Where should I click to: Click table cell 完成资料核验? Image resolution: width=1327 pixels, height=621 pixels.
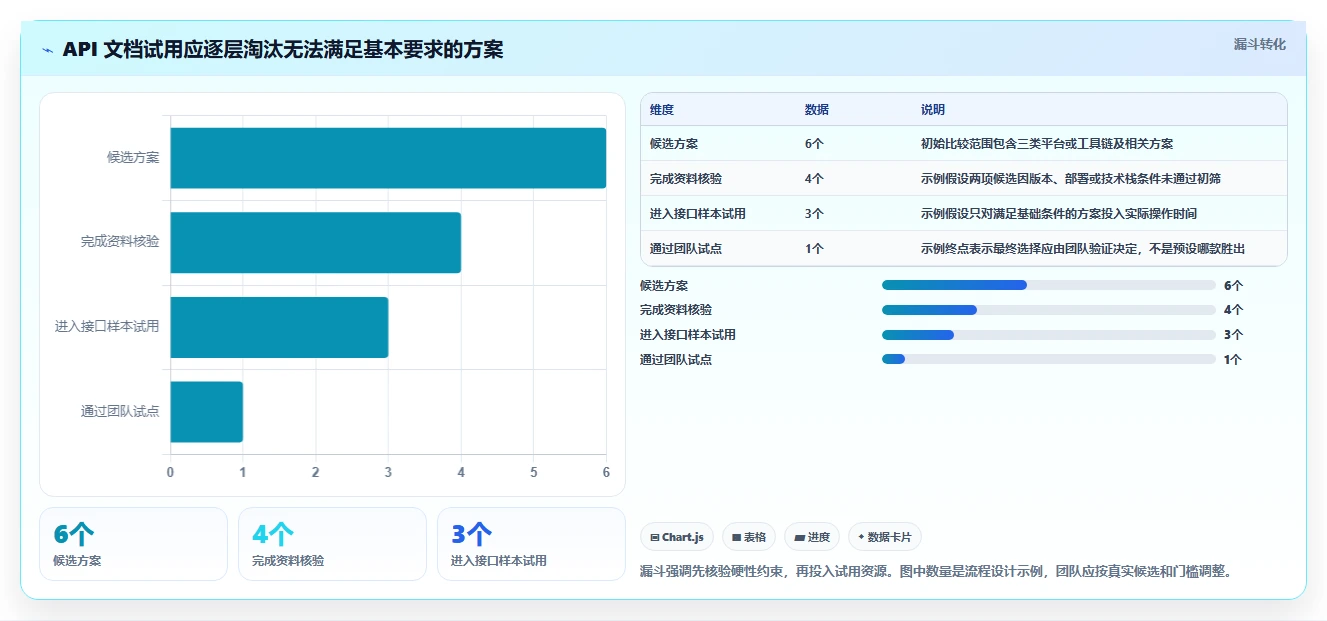[x=686, y=179]
